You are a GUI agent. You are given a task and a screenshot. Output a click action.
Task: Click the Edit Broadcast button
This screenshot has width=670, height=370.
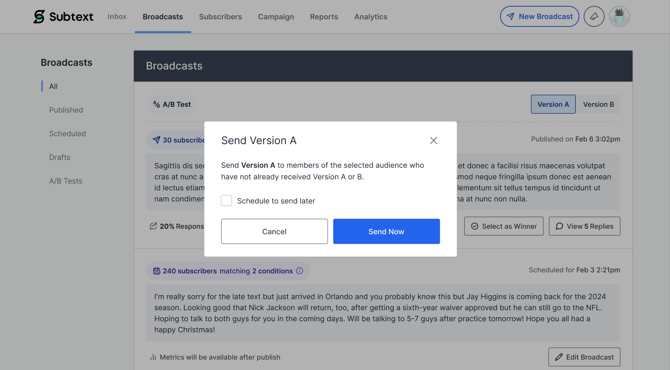tap(584, 357)
